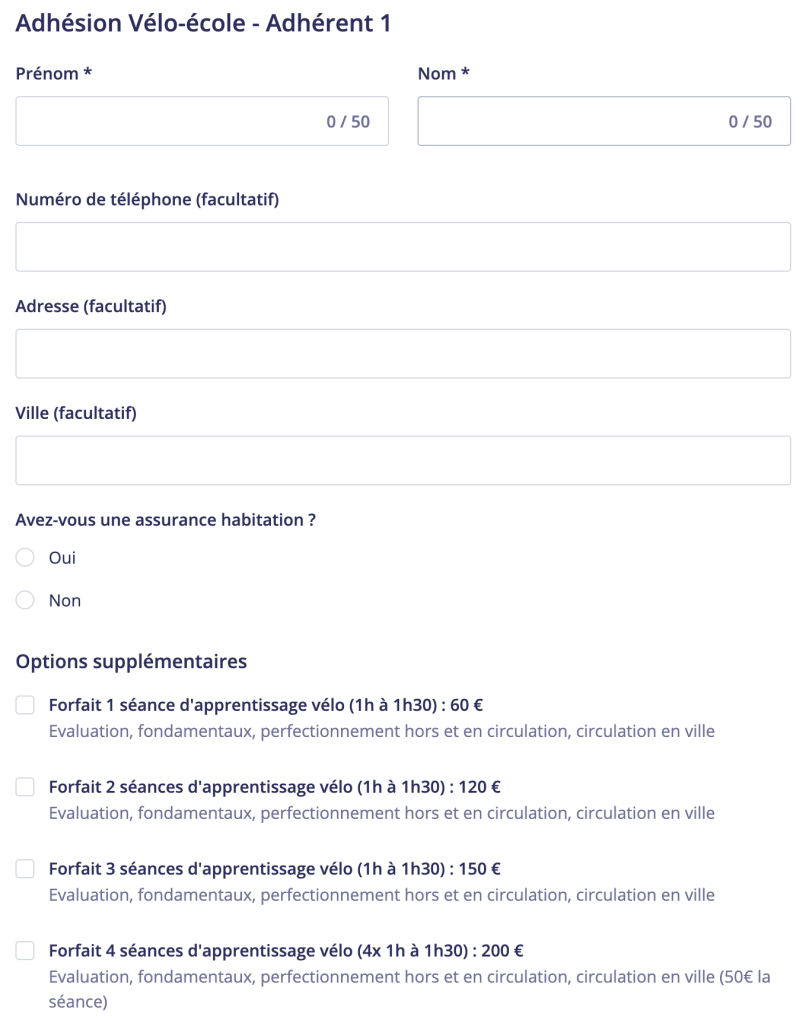Viewport: 809px width, 1023px height.
Task: Tick the Forfait 1 séance 60 € checkbox
Action: tap(25, 706)
